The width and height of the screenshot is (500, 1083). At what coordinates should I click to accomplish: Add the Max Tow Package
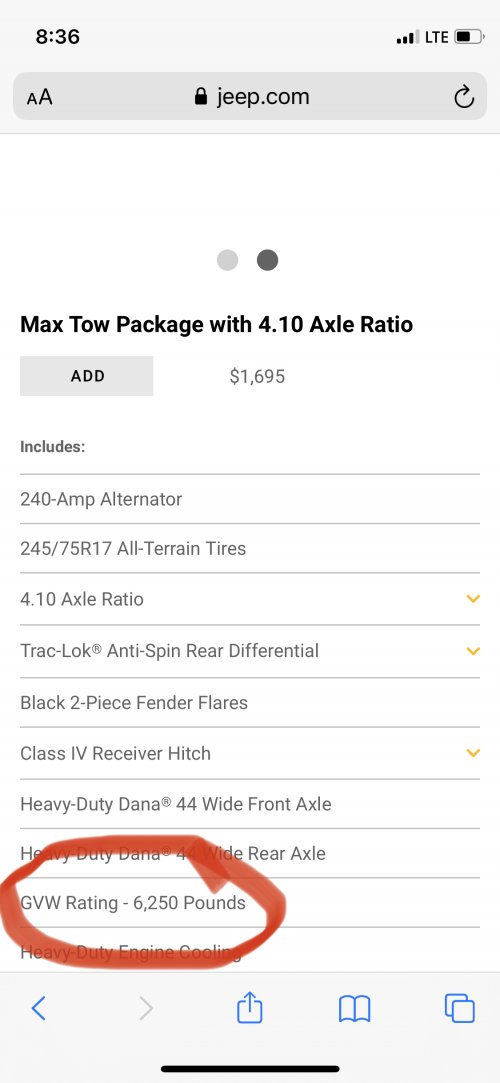[x=86, y=376]
